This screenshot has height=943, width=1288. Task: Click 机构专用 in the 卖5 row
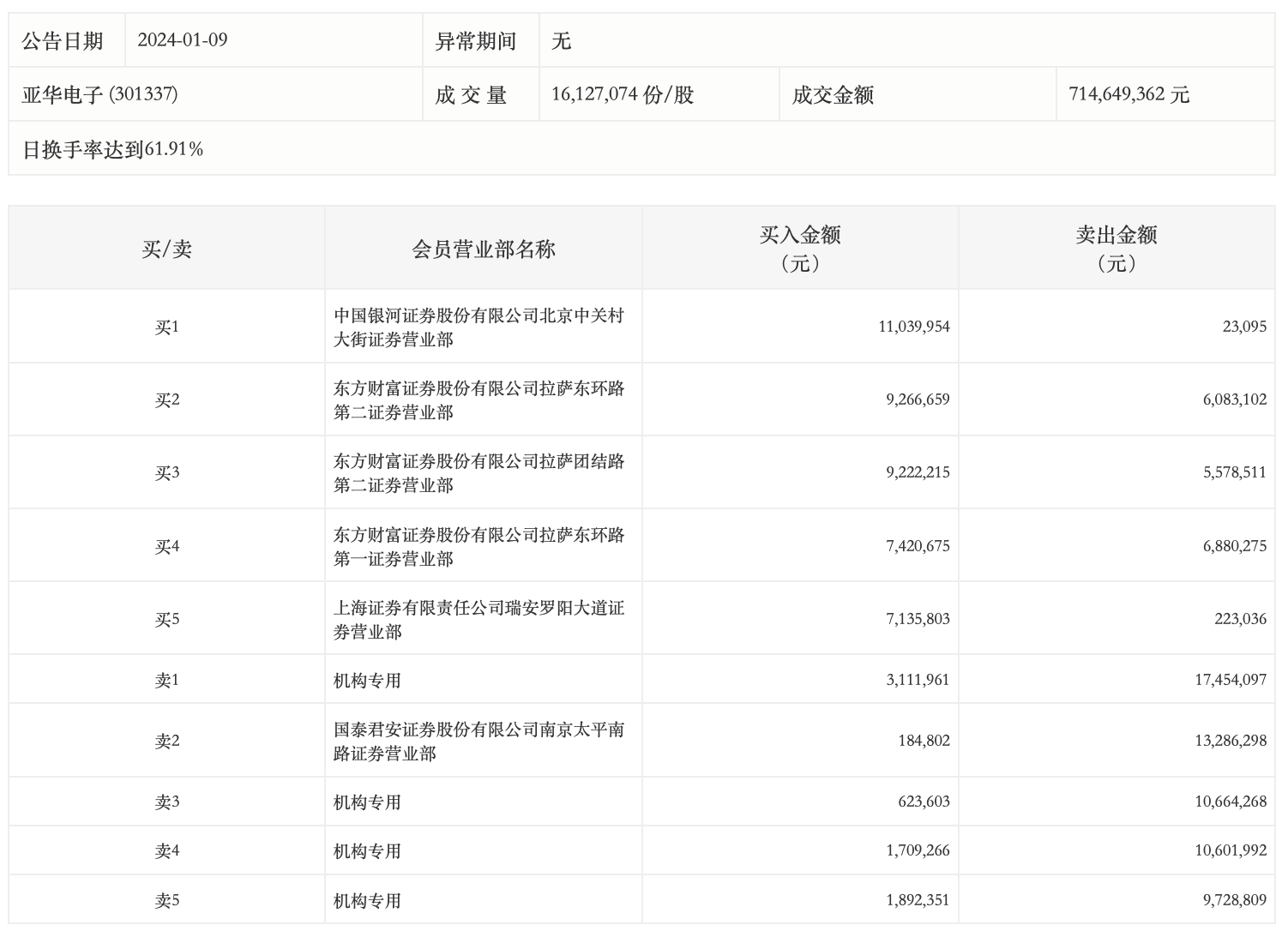pyautogui.click(x=367, y=901)
